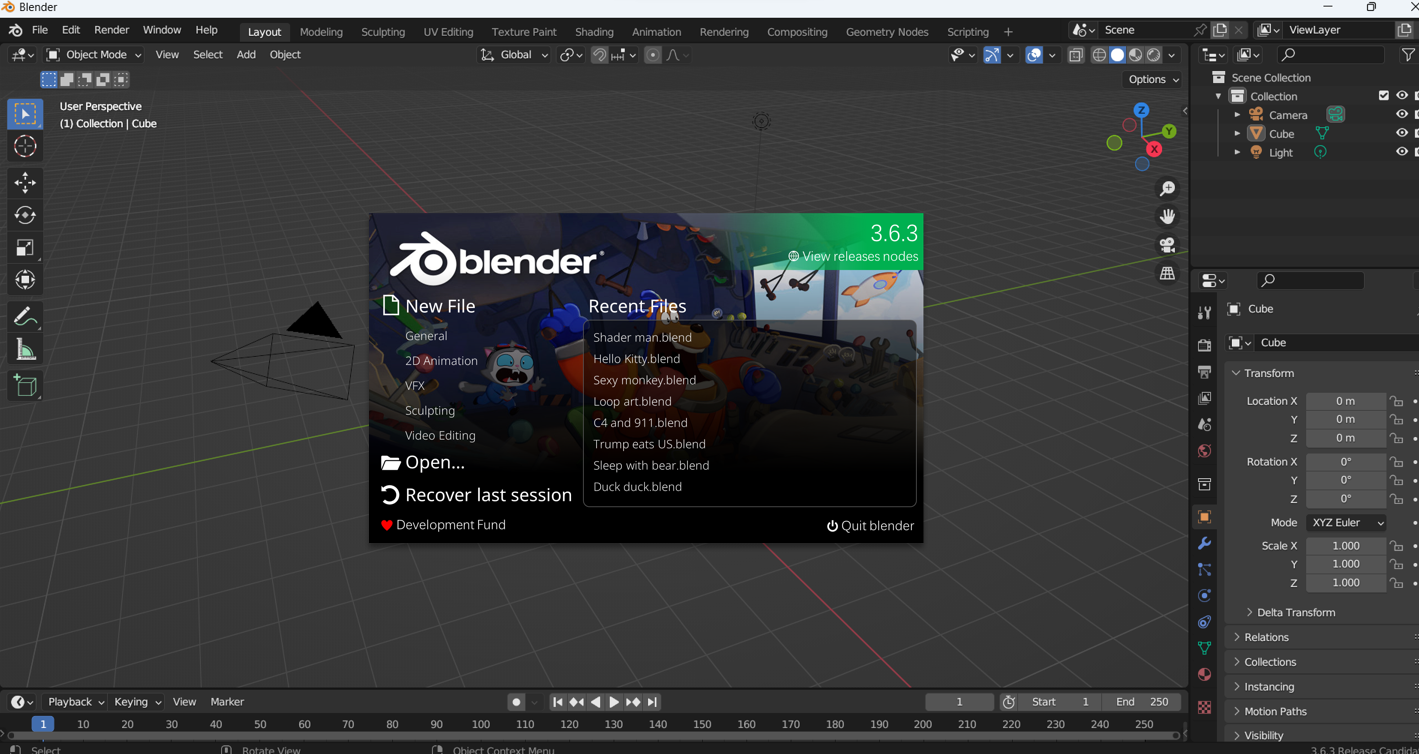Image resolution: width=1419 pixels, height=754 pixels.
Task: Open the XYZ Euler rotation mode dropdown
Action: coord(1346,523)
